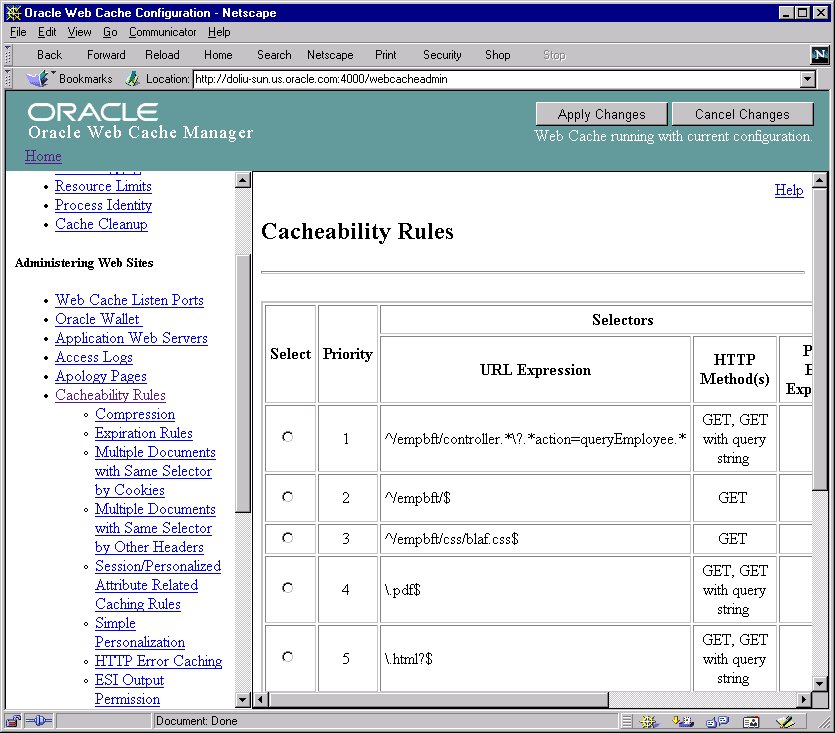The height and width of the screenshot is (733, 835).
Task: Open the Go menu
Action: [110, 32]
